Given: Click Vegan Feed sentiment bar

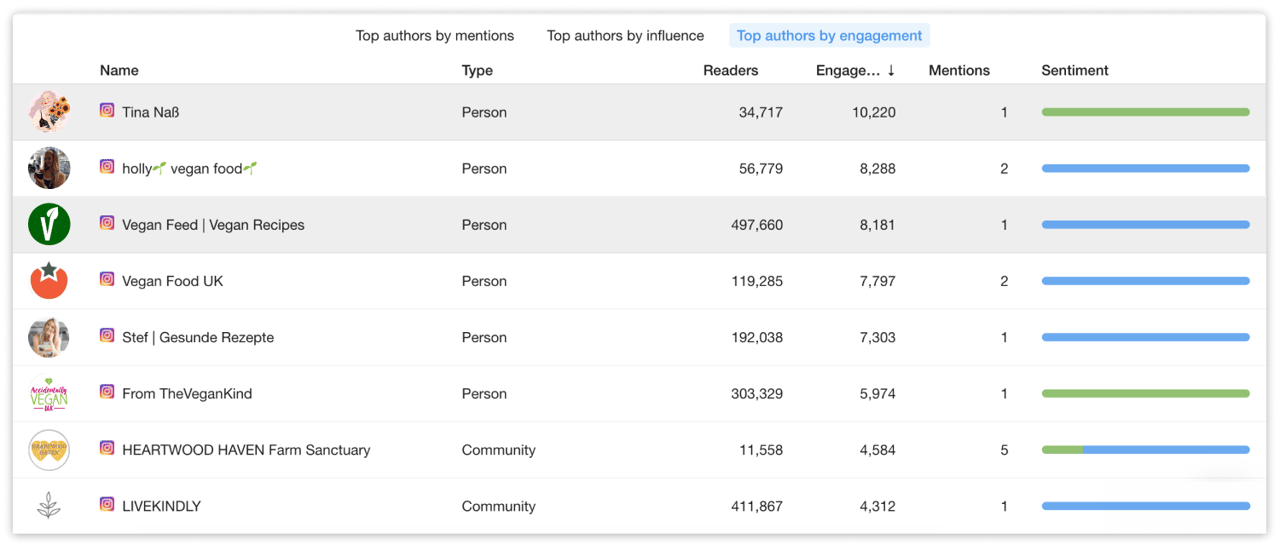Looking at the screenshot, I should pos(1145,225).
